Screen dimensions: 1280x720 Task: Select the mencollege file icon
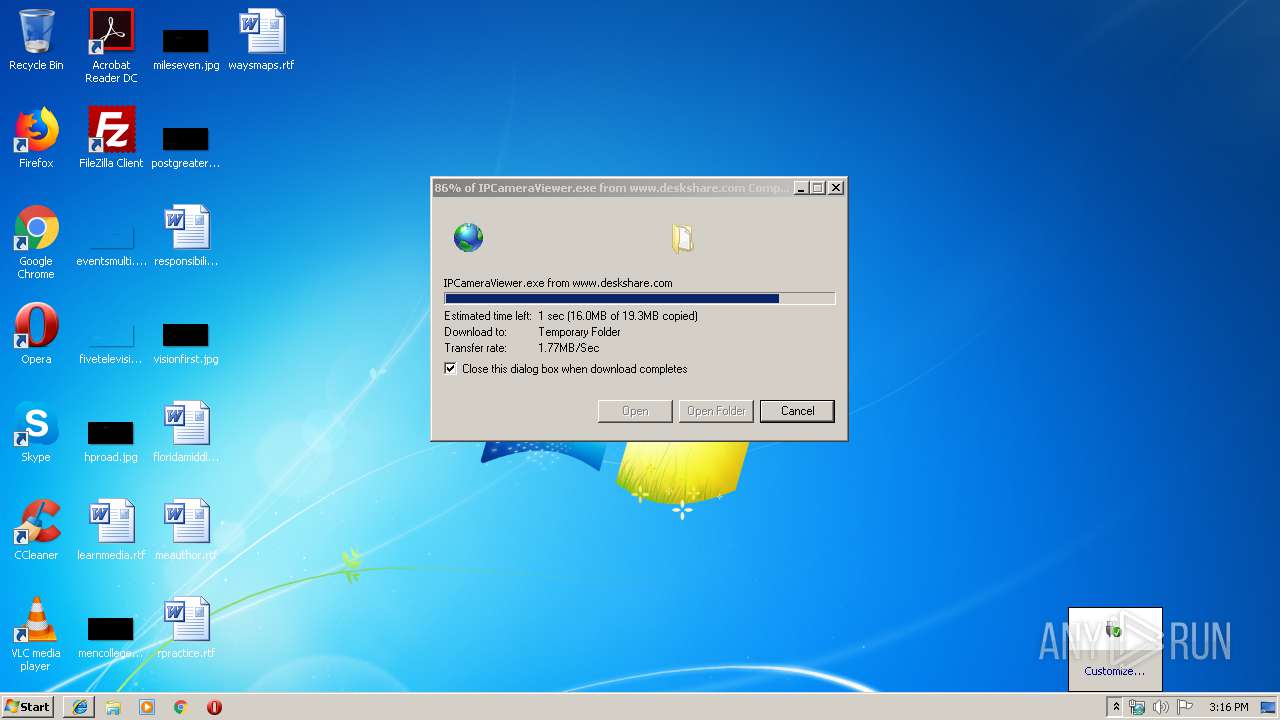111,638
